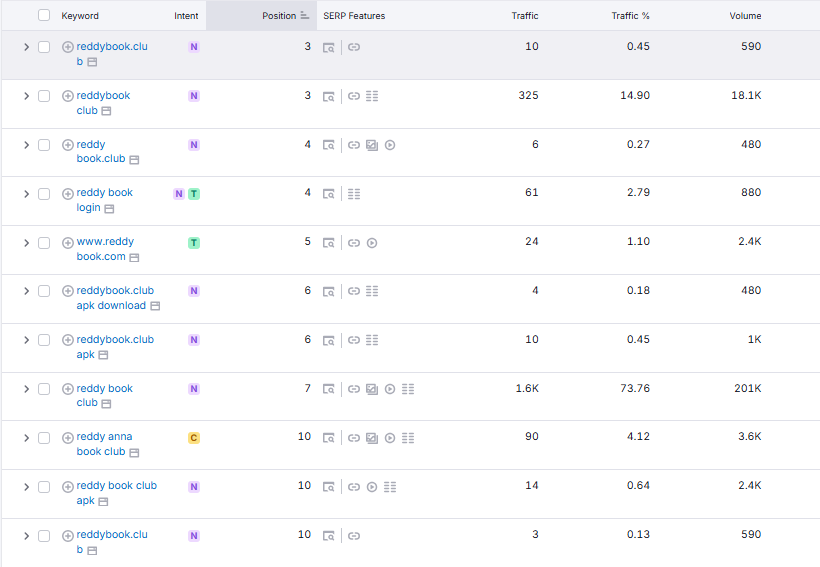Expand the 'reddy book club' position 7 row
The width and height of the screenshot is (820, 567).
click(x=26, y=389)
